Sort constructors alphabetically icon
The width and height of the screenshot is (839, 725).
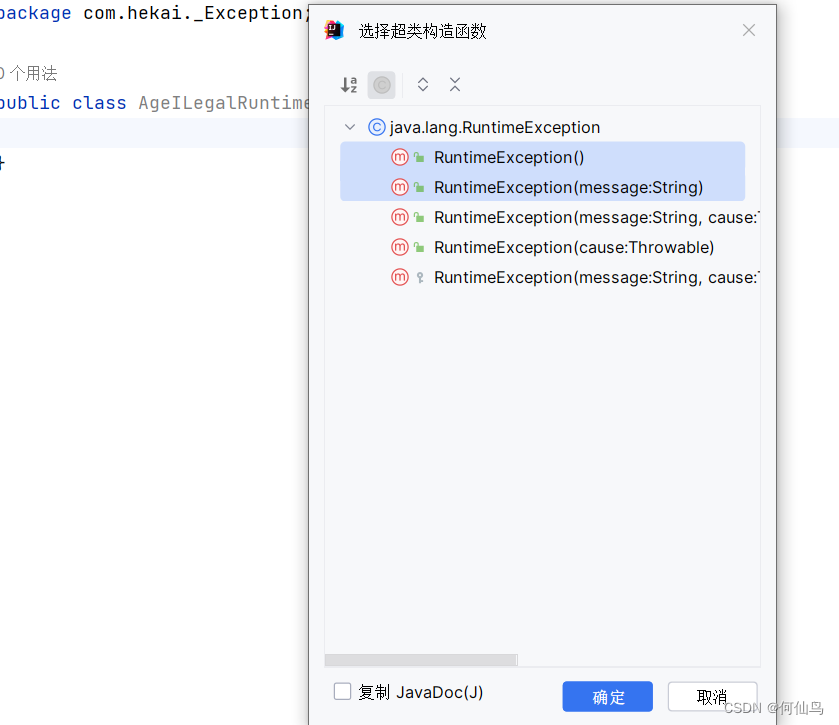pos(349,85)
